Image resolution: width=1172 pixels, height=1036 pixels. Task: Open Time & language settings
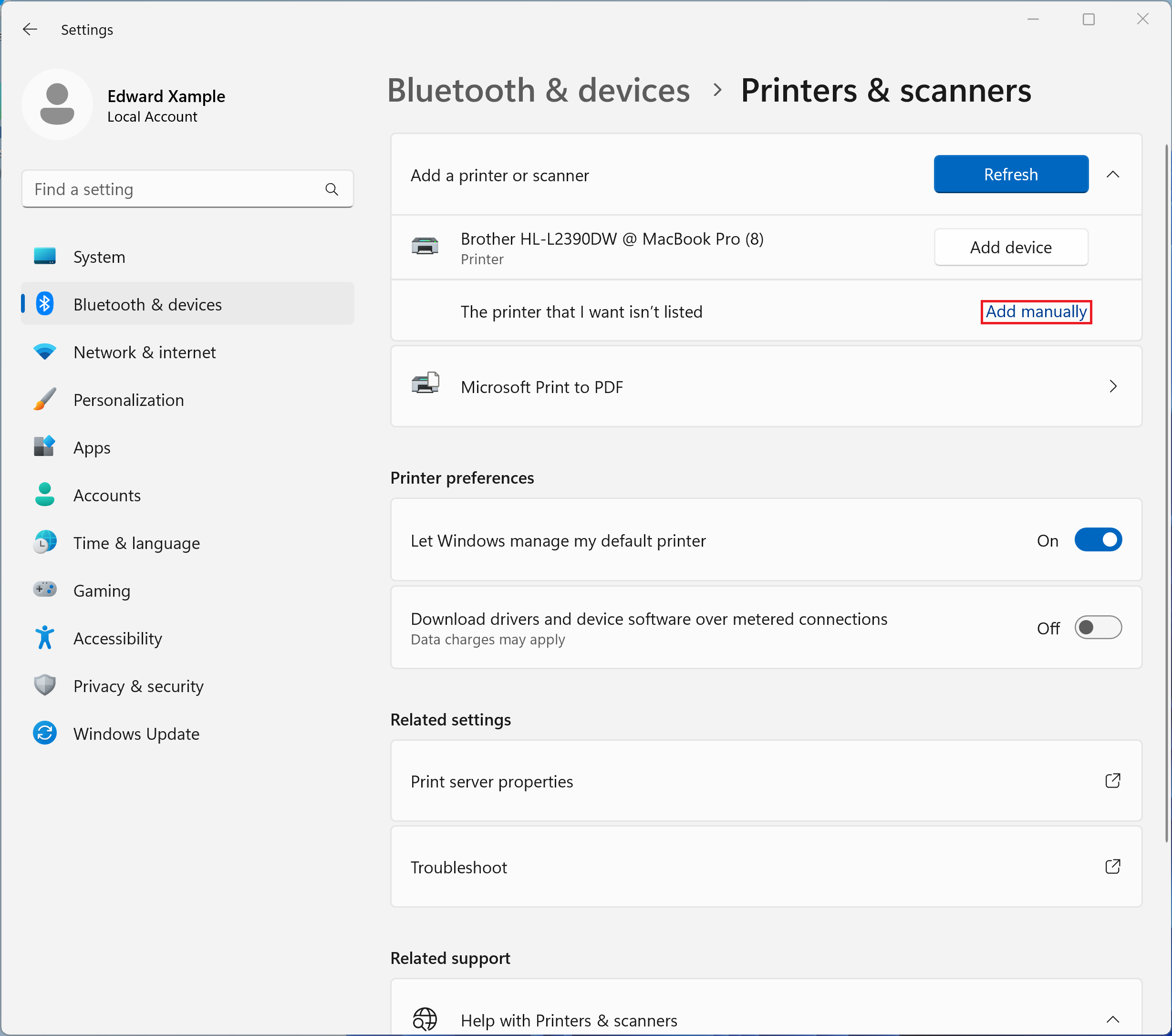point(187,542)
